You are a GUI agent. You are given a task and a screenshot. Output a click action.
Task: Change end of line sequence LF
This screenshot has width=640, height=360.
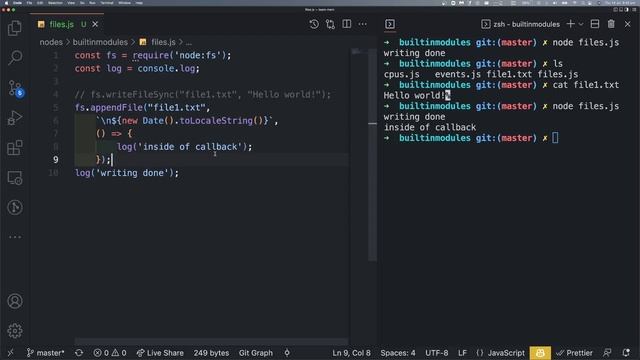coord(462,353)
